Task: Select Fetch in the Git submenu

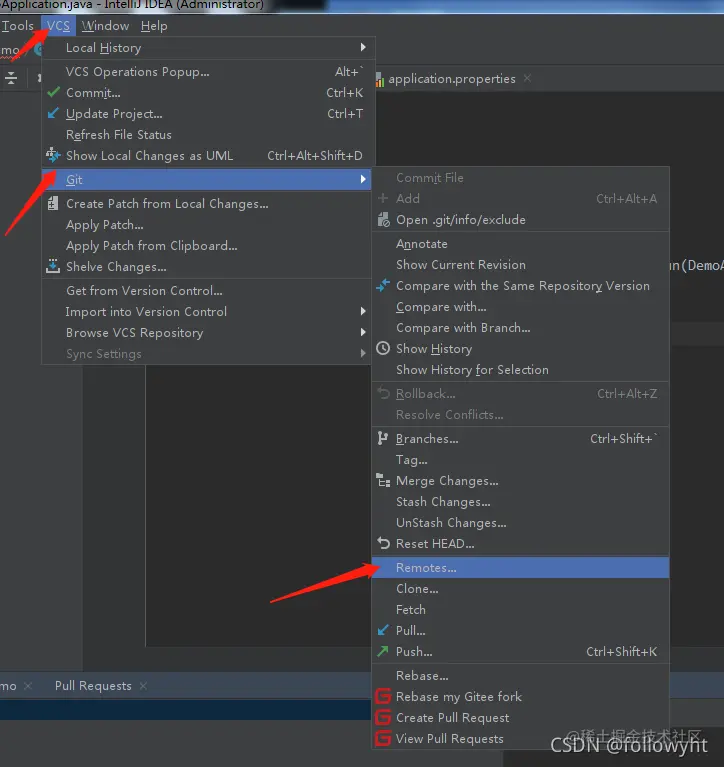Action: click(520, 609)
